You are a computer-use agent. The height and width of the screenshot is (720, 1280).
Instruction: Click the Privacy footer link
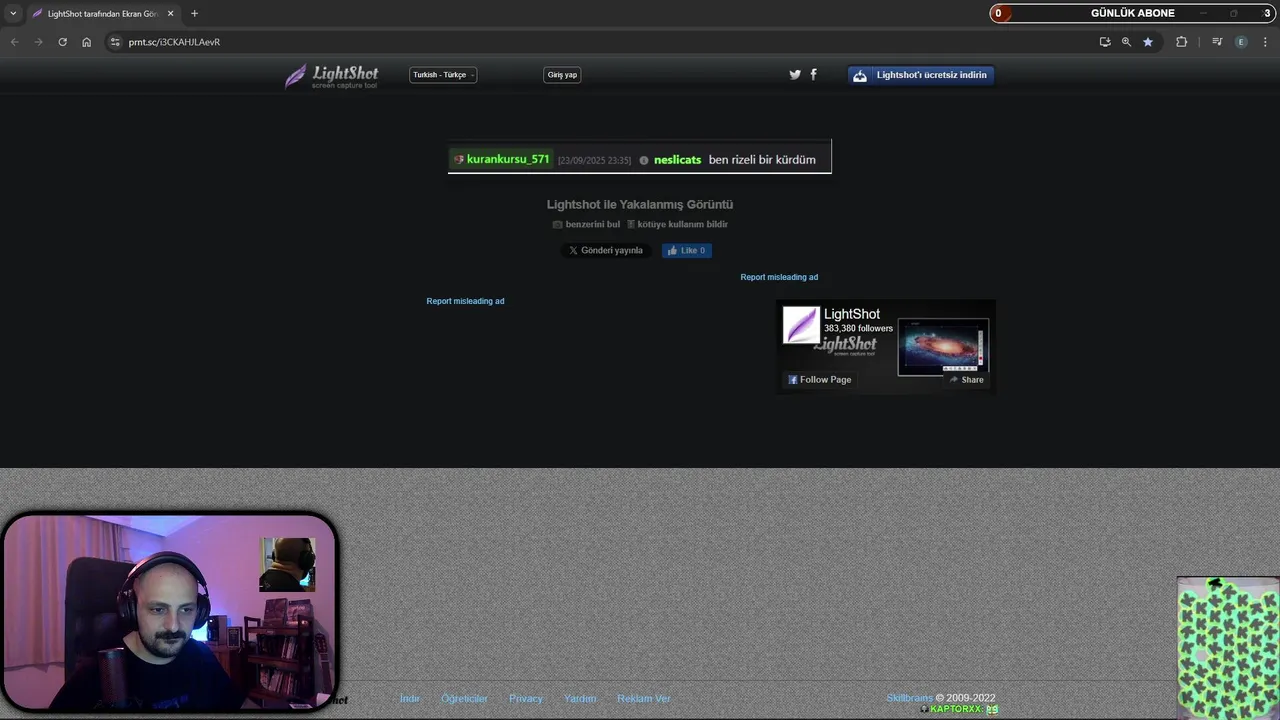click(526, 698)
